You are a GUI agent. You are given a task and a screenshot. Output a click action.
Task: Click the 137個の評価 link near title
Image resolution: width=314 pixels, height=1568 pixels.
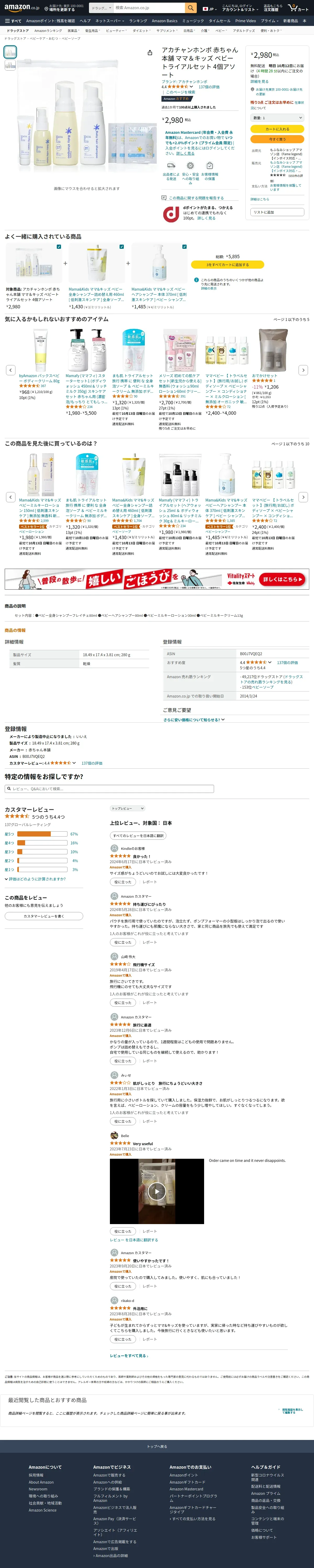point(209,87)
